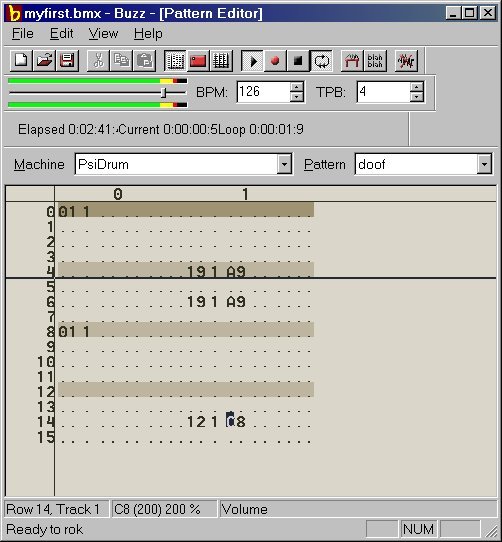Click track column header 0
Screen dimensions: 502x542
pos(118,194)
